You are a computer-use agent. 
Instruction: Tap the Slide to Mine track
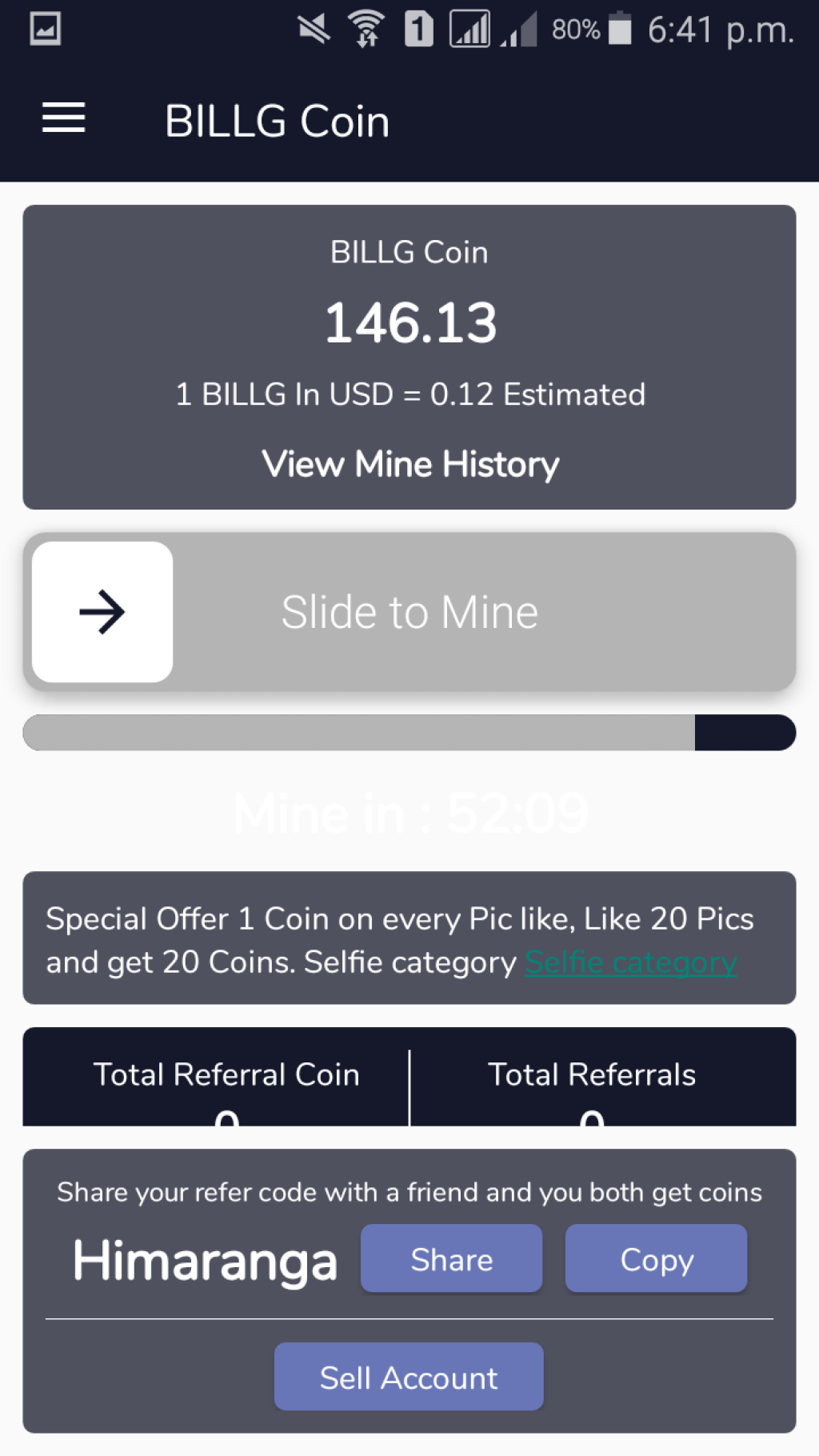(x=409, y=612)
